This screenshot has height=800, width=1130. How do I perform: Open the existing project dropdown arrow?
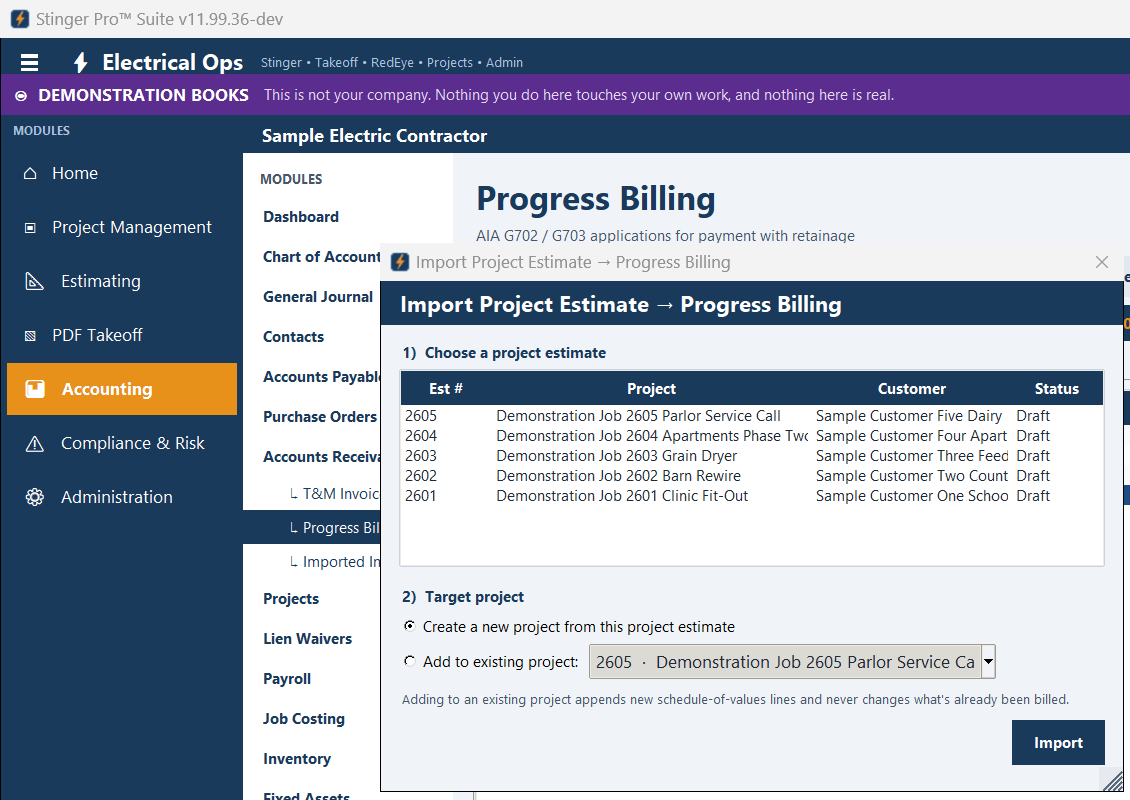[988, 662]
